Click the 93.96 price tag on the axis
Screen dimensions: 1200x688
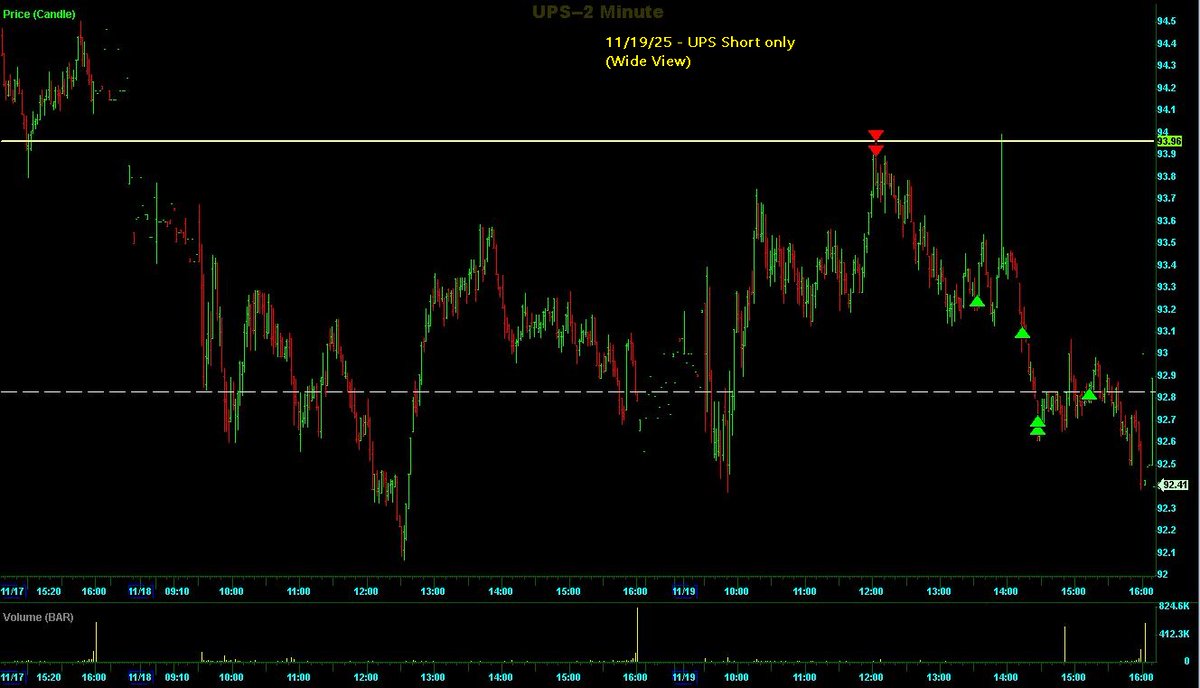coord(1170,142)
